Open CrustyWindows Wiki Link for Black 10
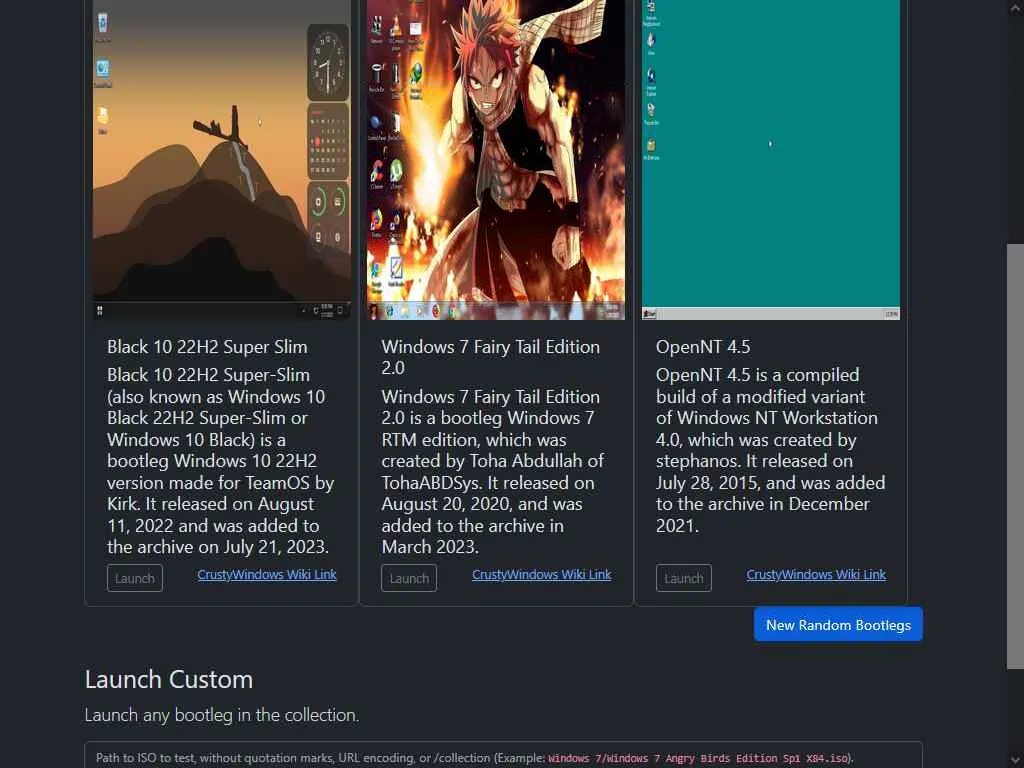 coord(266,575)
